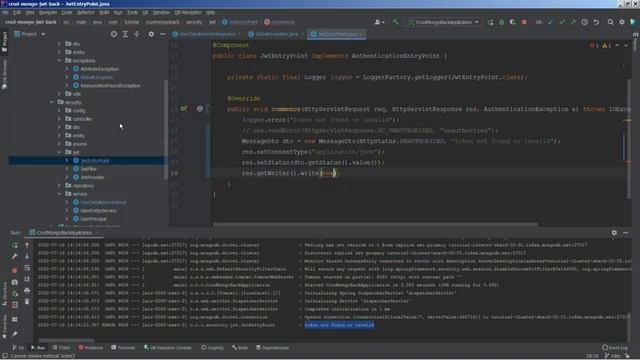Open the TODO tool window tab
This screenshot has width=640, height=360.
(x=61, y=348)
